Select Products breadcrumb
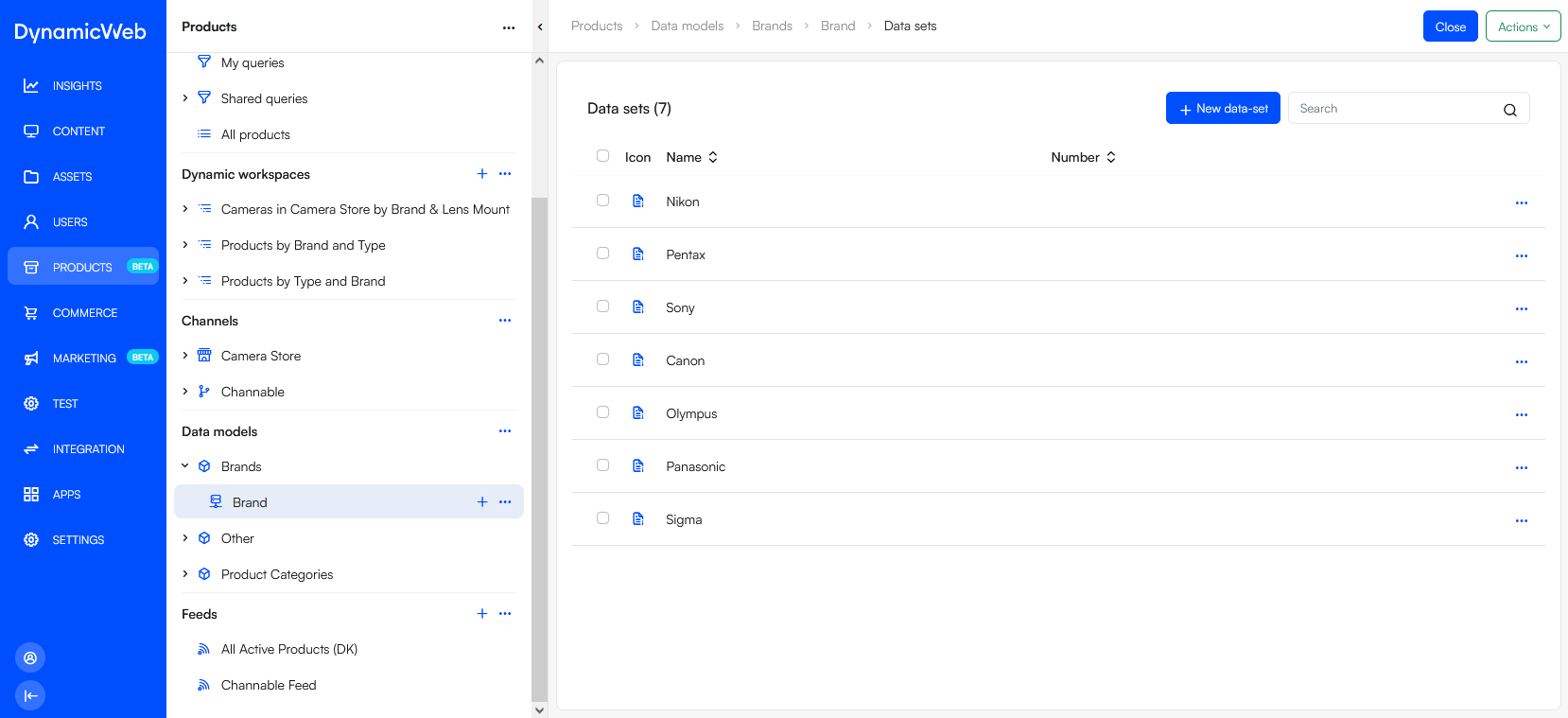Image resolution: width=1568 pixels, height=718 pixels. (x=597, y=26)
